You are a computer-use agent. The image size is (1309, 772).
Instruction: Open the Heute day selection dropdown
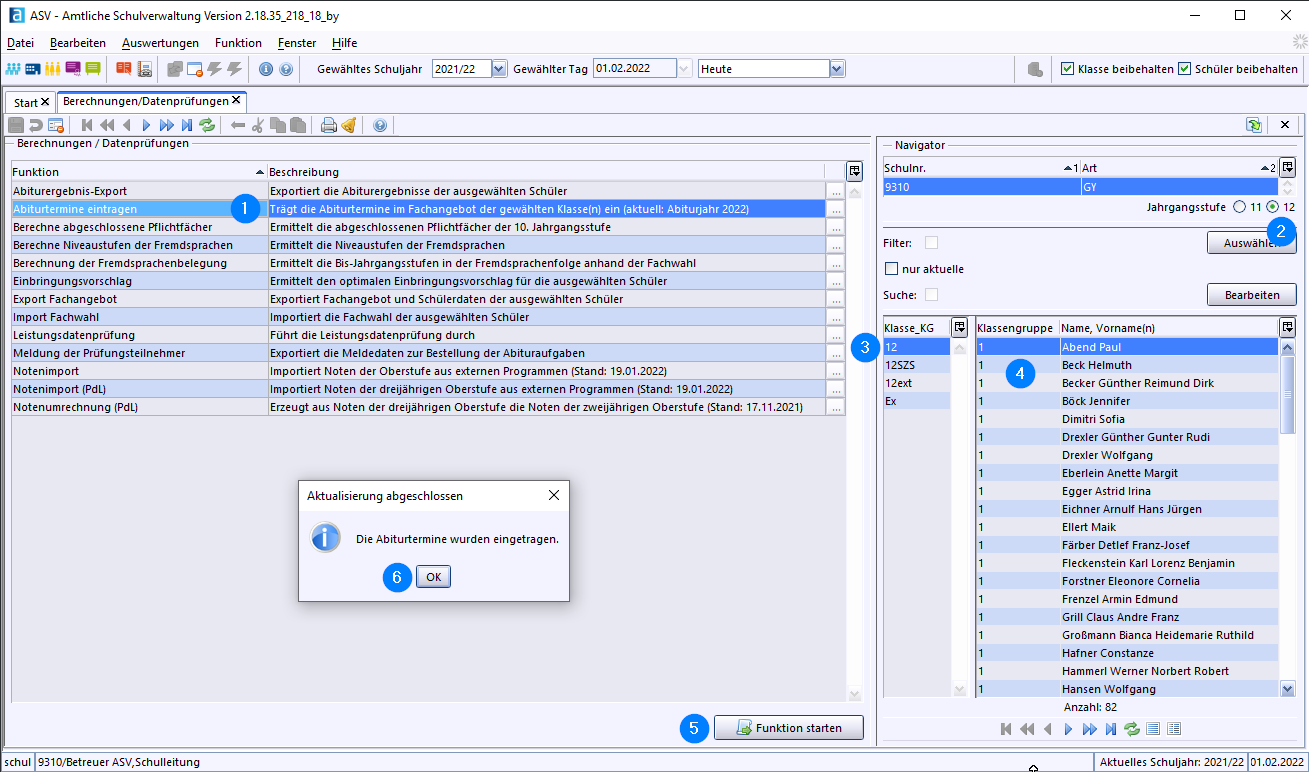837,69
